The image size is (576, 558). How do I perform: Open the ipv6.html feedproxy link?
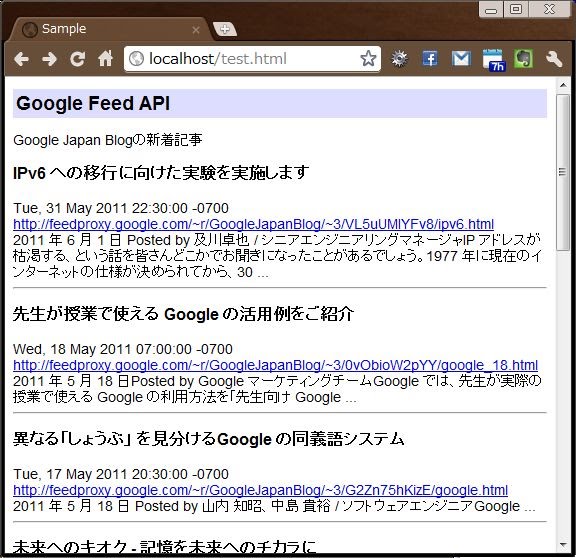(x=253, y=224)
